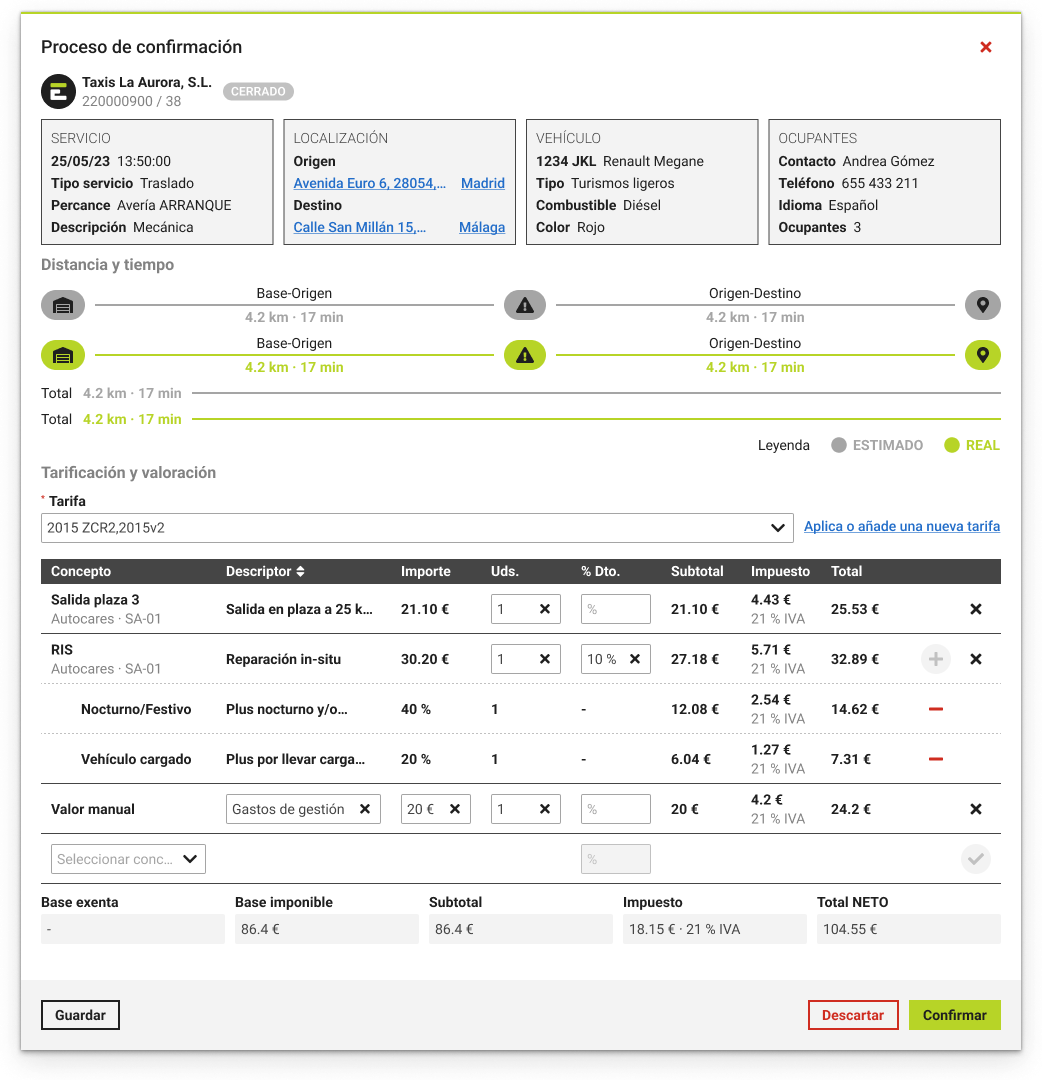Click the Confirmar button
The width and height of the screenshot is (1042, 1080).
pyautogui.click(x=955, y=1015)
